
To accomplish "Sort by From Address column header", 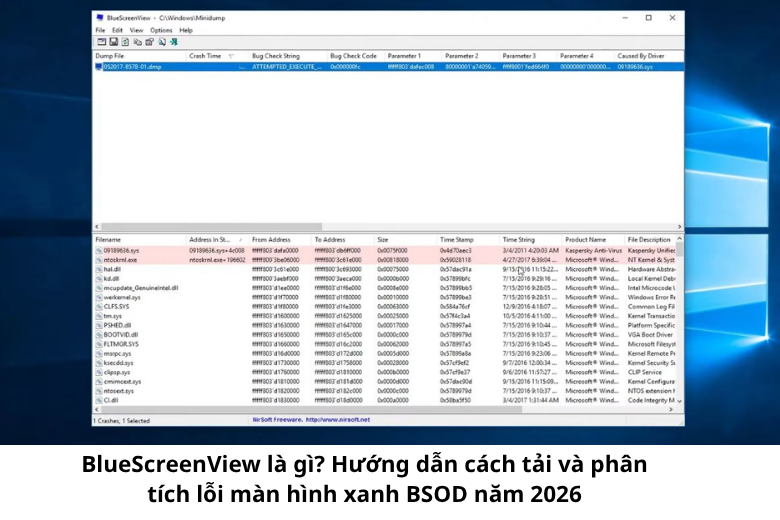I will pyautogui.click(x=280, y=240).
